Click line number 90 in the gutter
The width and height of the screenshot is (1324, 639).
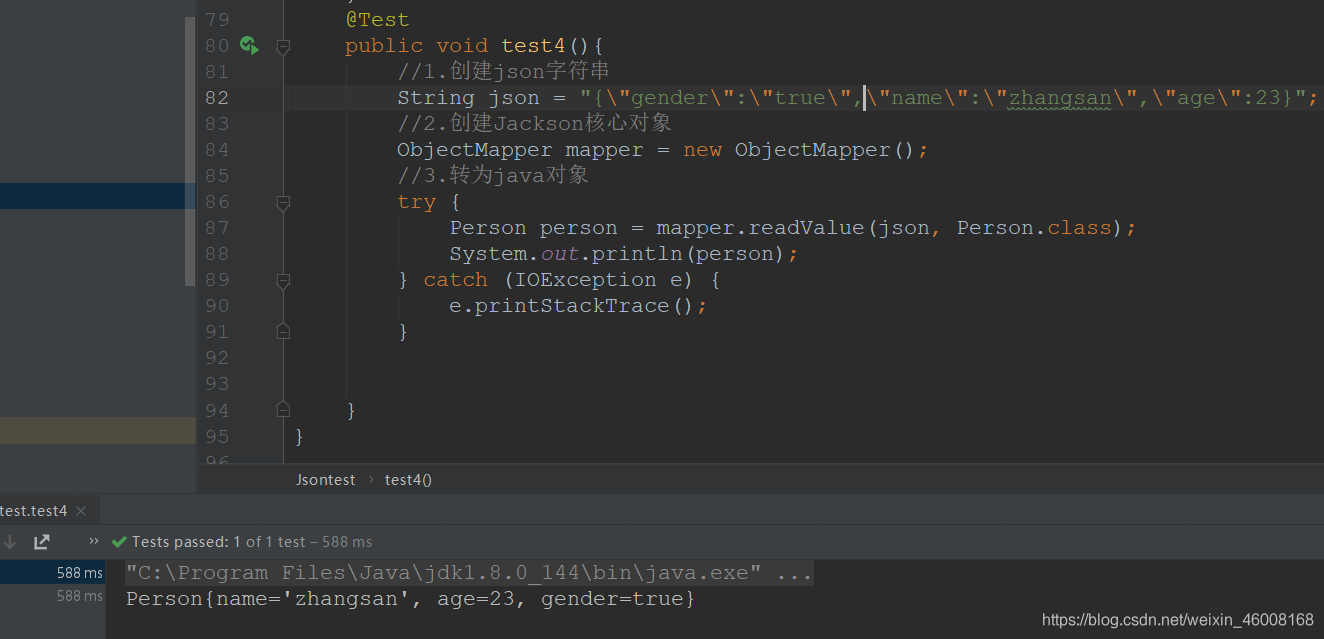click(216, 305)
